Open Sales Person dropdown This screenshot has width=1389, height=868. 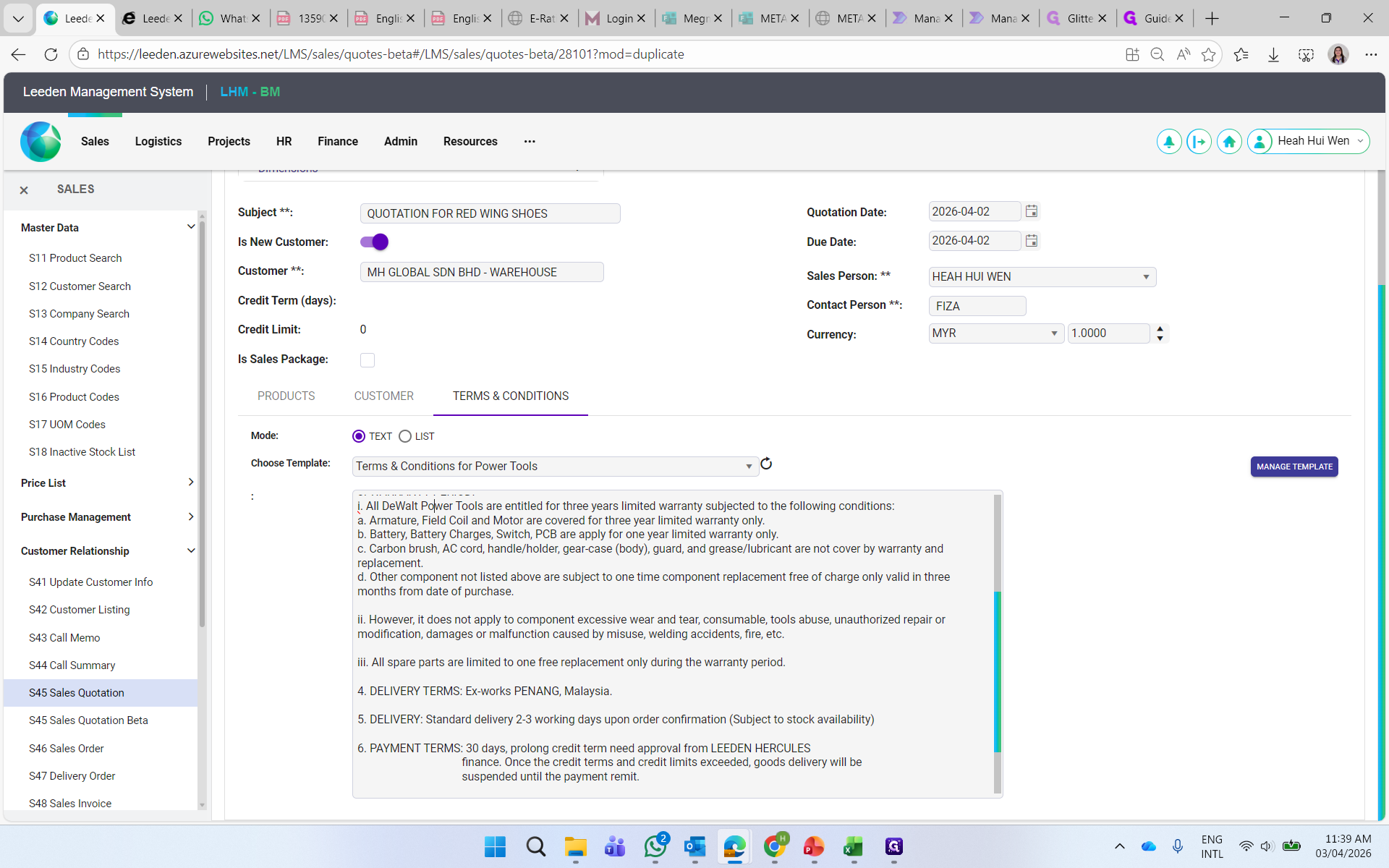coord(1042,277)
